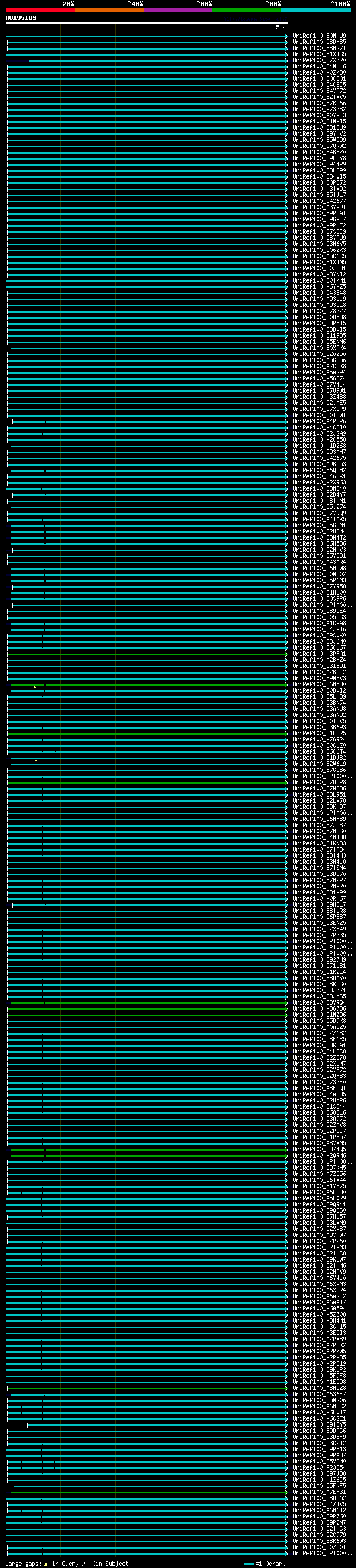
Task: Click the red ~20% identity legend swatch
Action: click(39, 11)
